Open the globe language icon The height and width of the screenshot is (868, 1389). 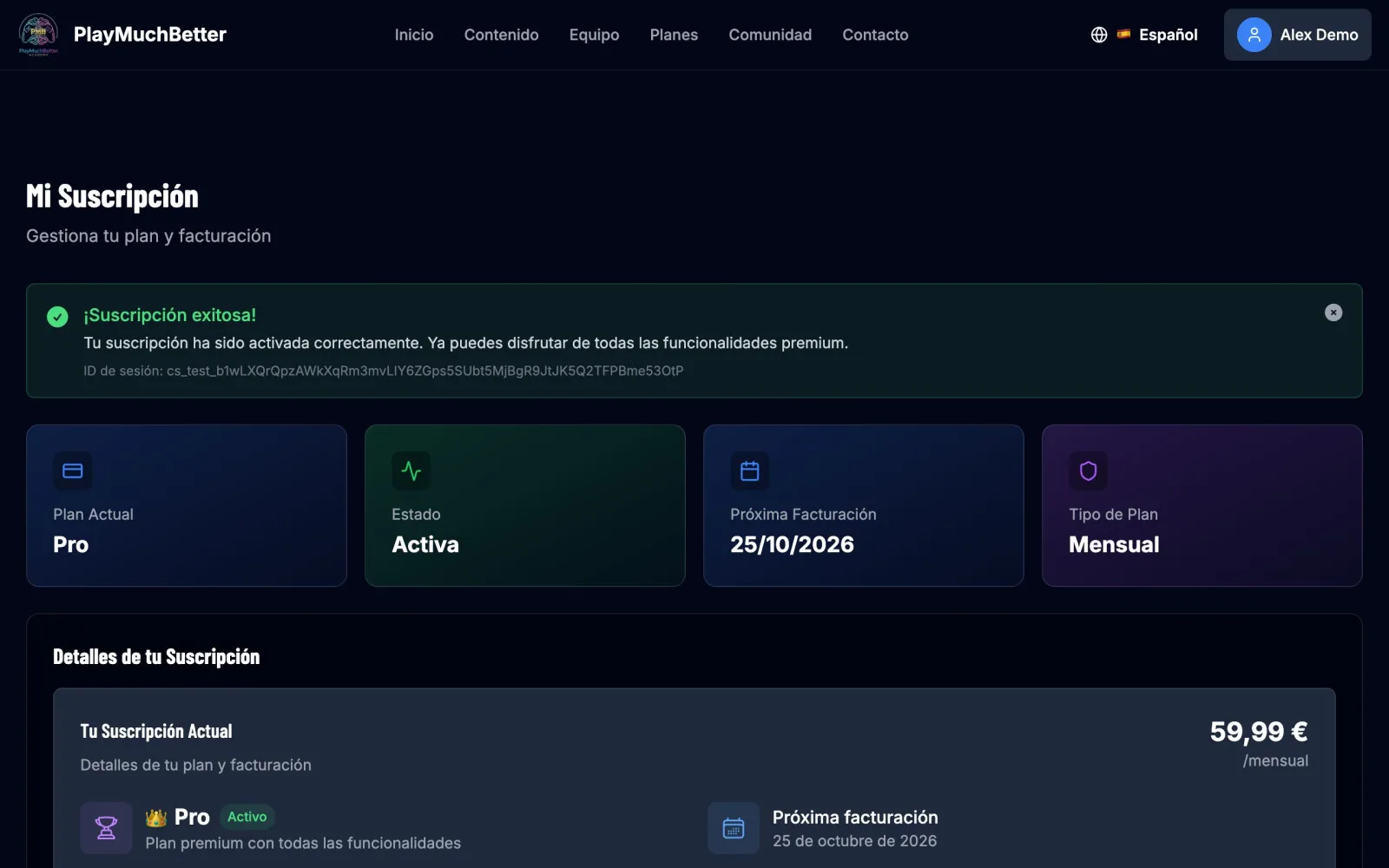(x=1099, y=35)
